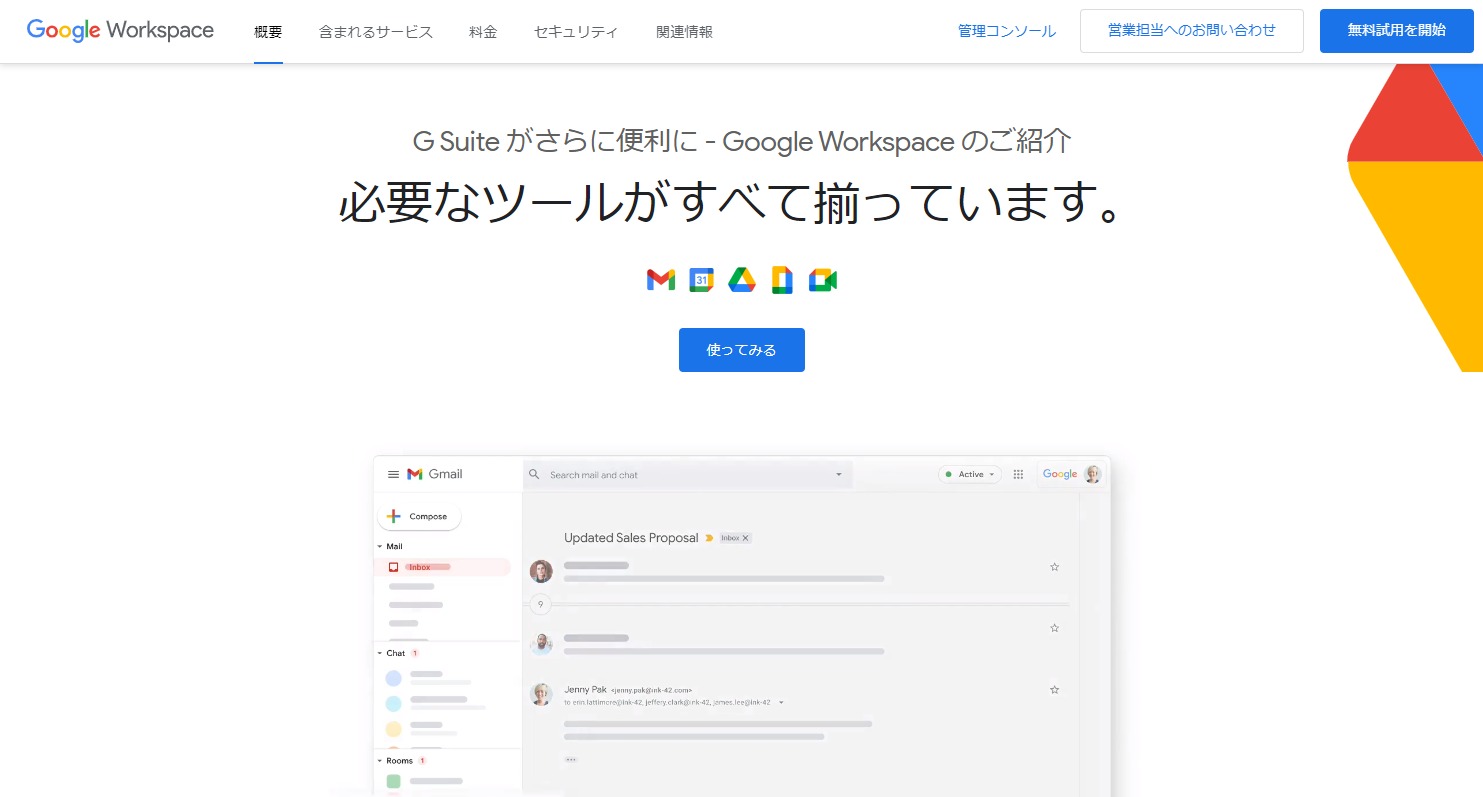Open the Gmail hamburger menu in preview
This screenshot has height=797, width=1483.
(x=393, y=474)
